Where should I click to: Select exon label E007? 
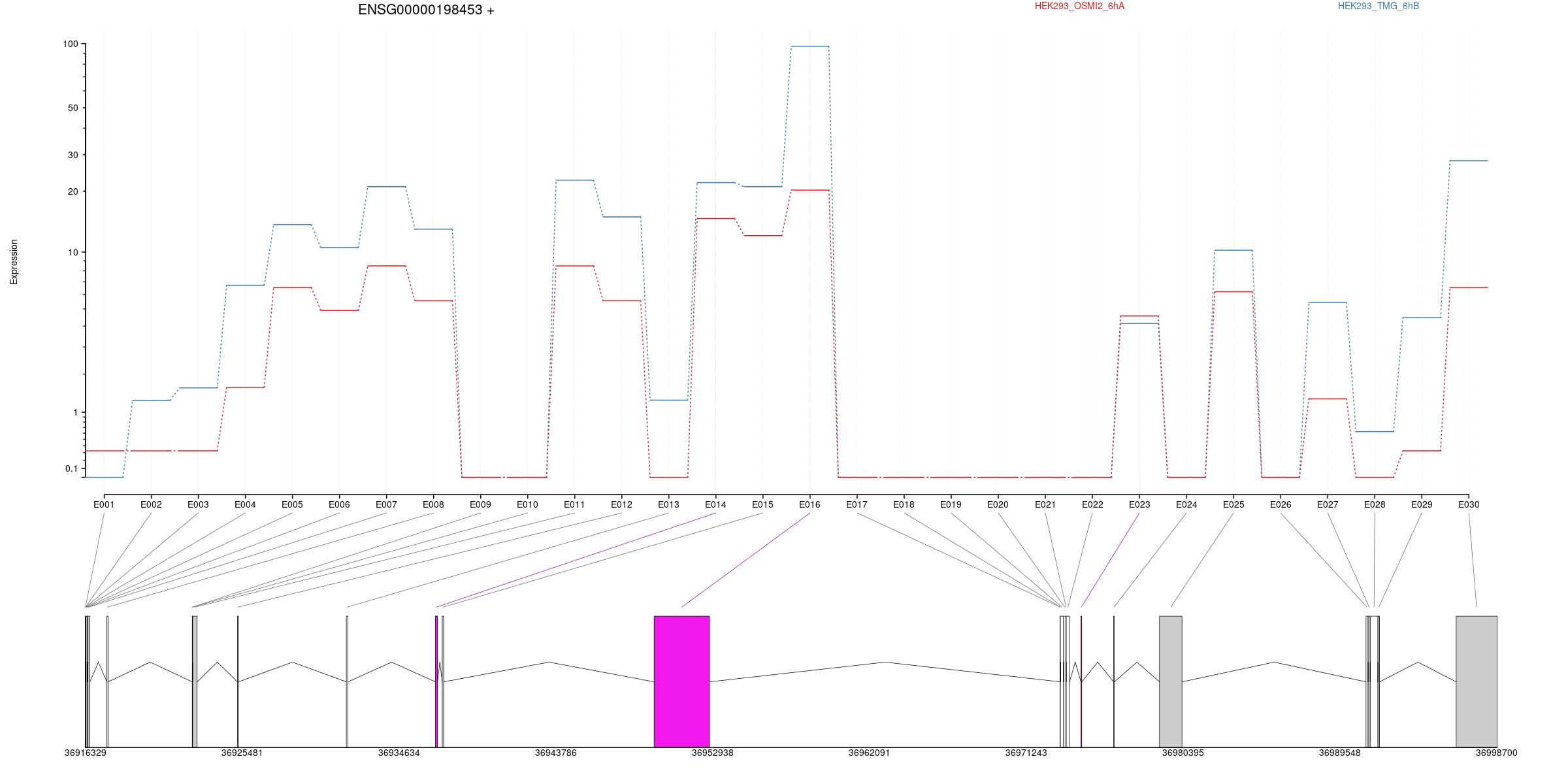coord(386,504)
